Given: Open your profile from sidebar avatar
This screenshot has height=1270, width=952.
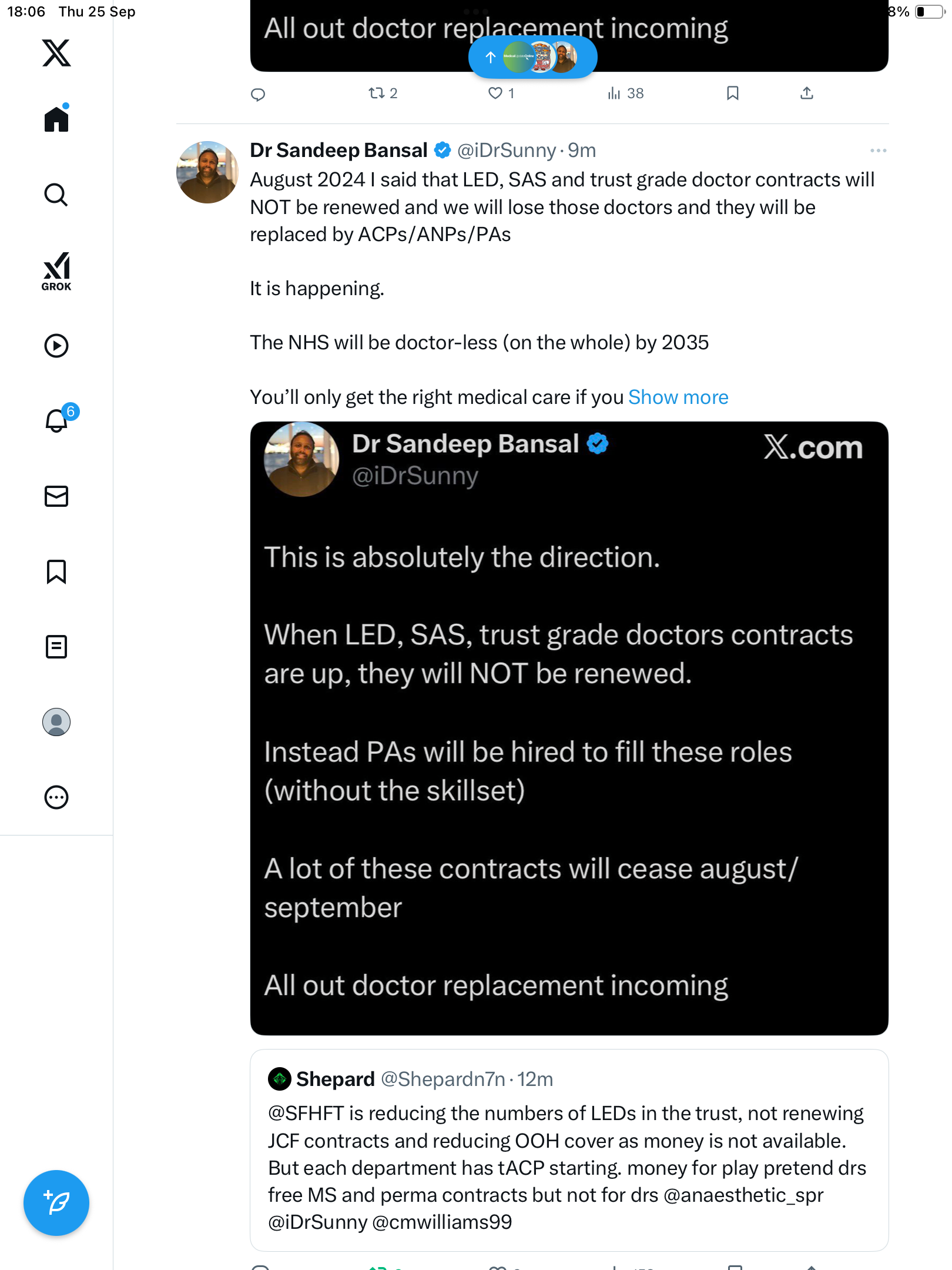Looking at the screenshot, I should [x=56, y=722].
